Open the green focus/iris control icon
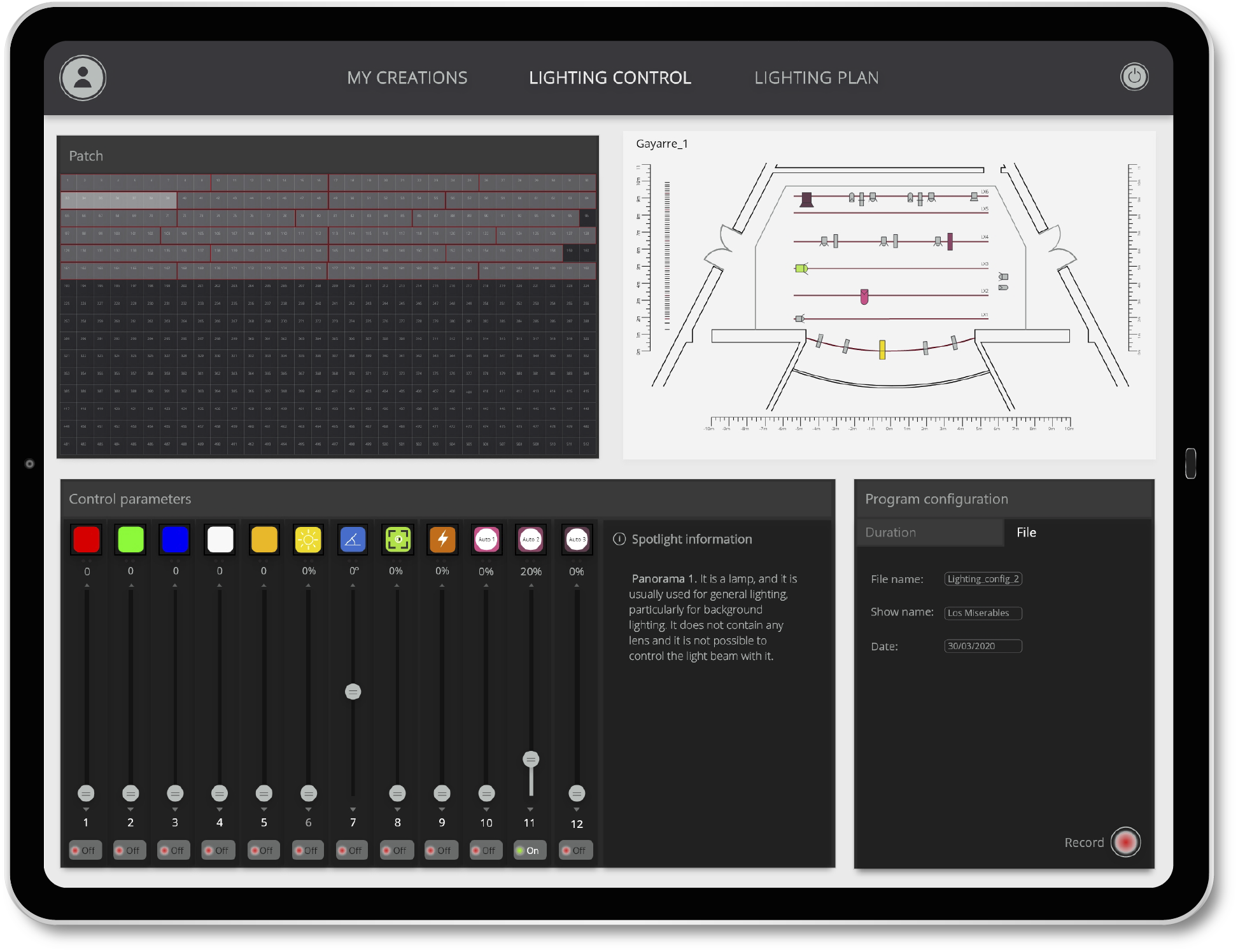The image size is (1238, 952). (398, 539)
